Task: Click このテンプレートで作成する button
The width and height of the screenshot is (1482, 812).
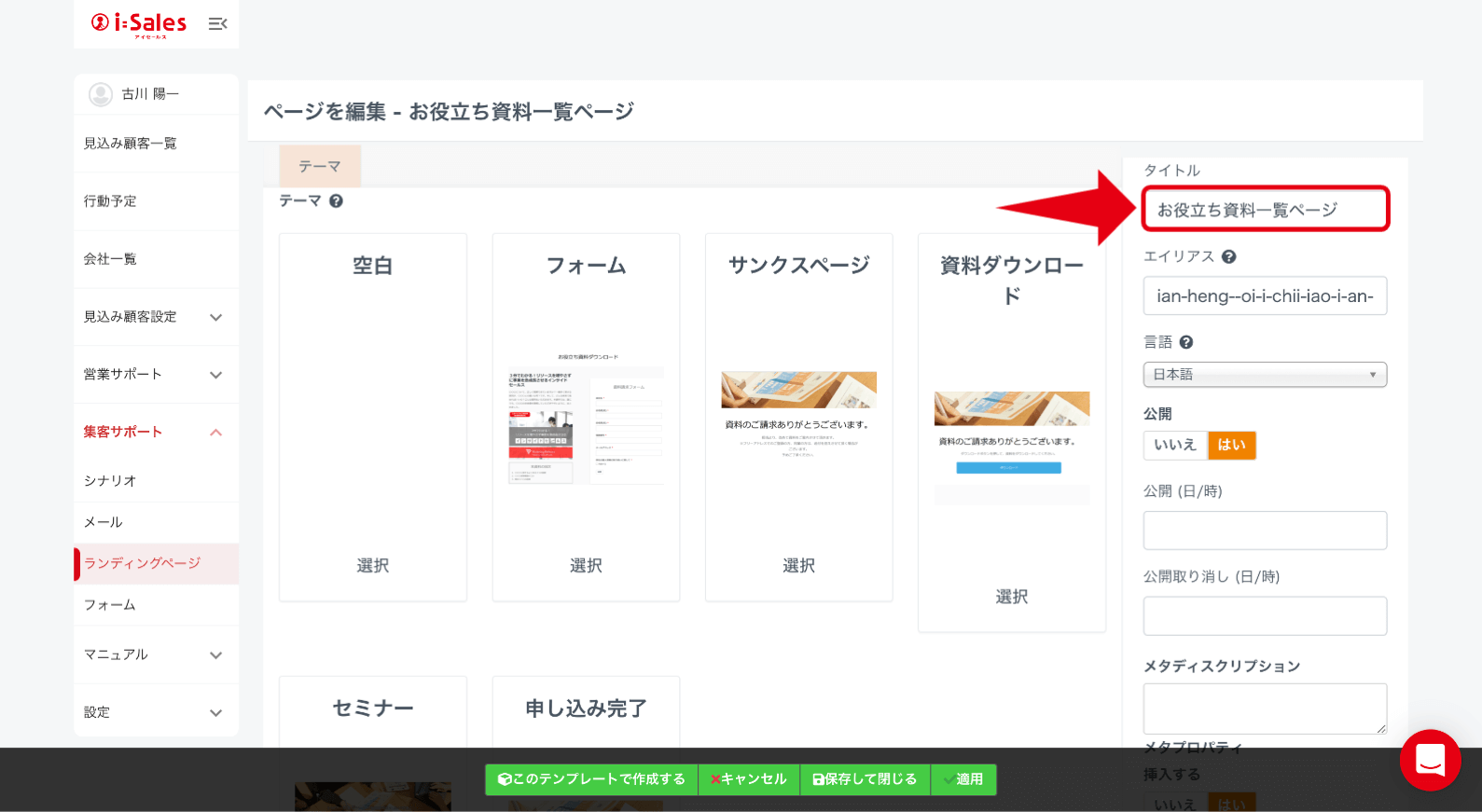Action: click(591, 779)
